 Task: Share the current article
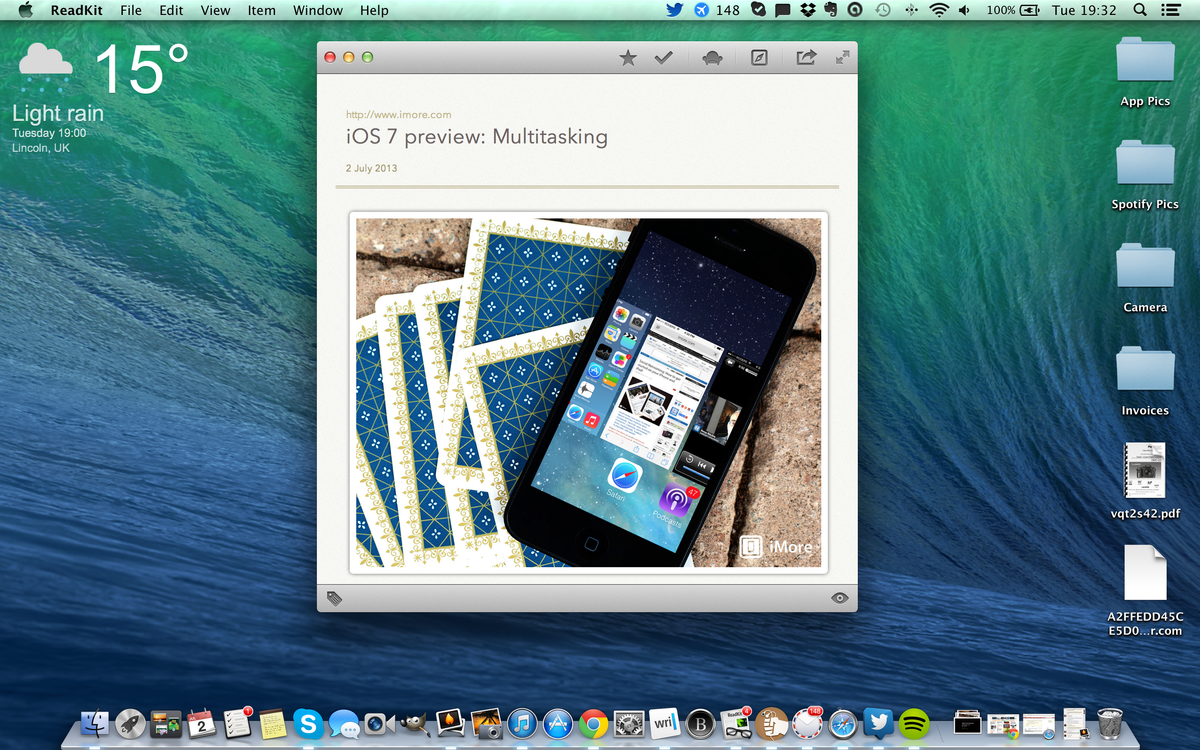805,57
